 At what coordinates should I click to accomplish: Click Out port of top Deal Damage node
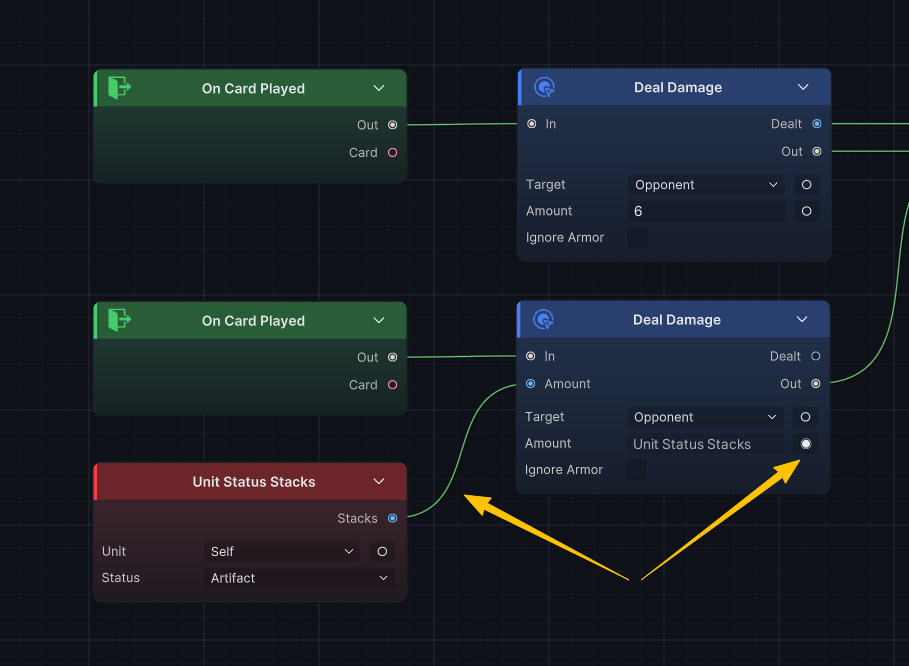[x=817, y=152]
